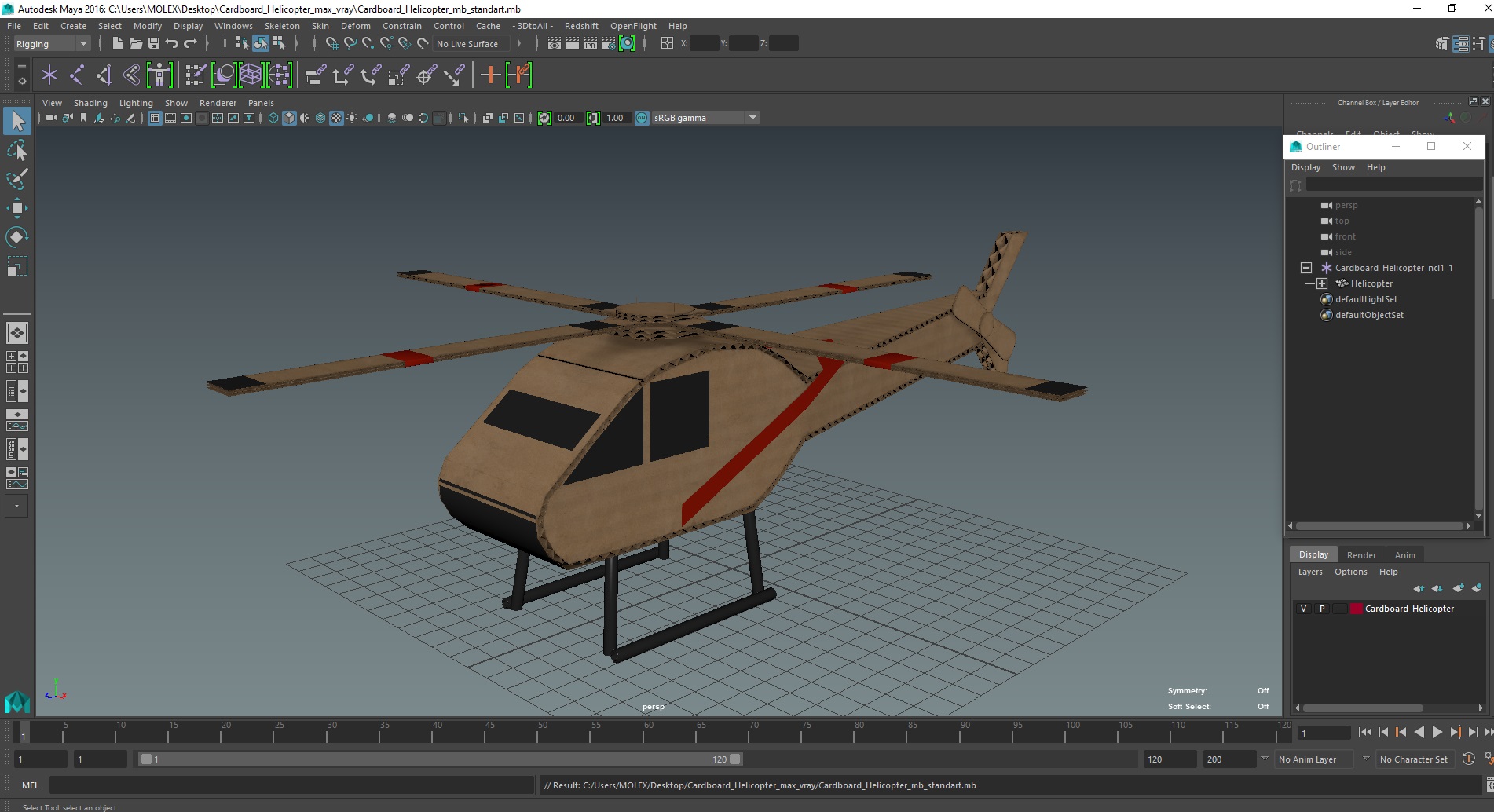1494x812 pixels.
Task: Toggle color management sRGB icon
Action: (x=642, y=118)
